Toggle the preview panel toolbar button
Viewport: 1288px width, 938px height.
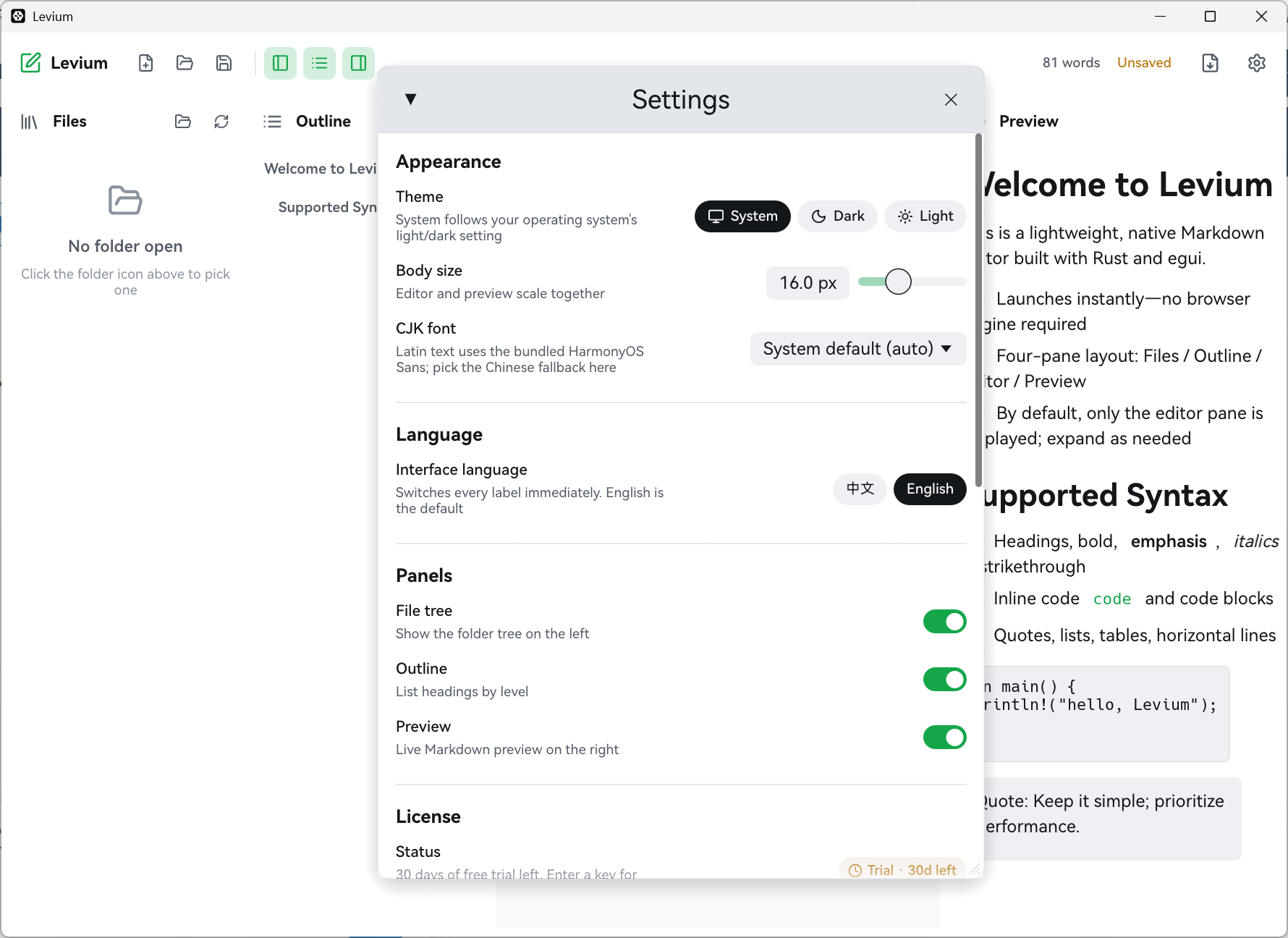tap(358, 63)
